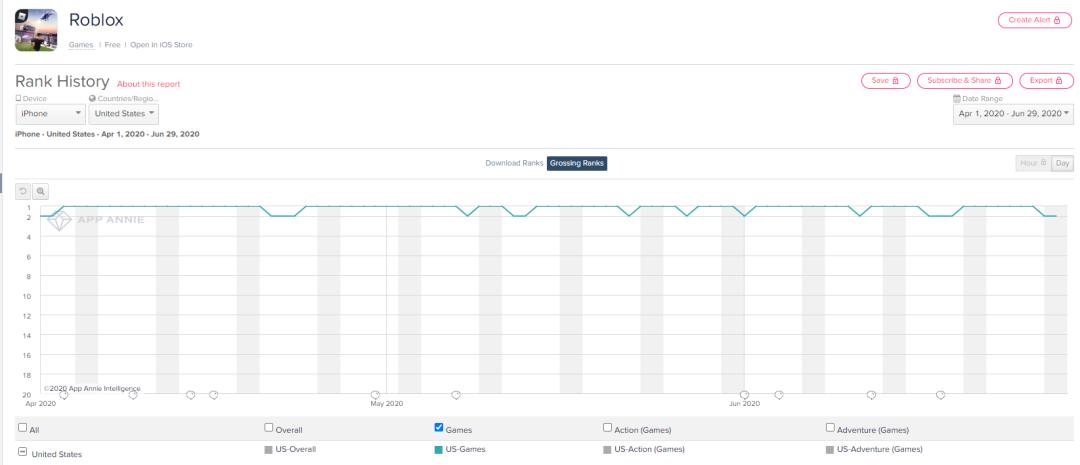Open the United States country dropdown

coord(125,114)
